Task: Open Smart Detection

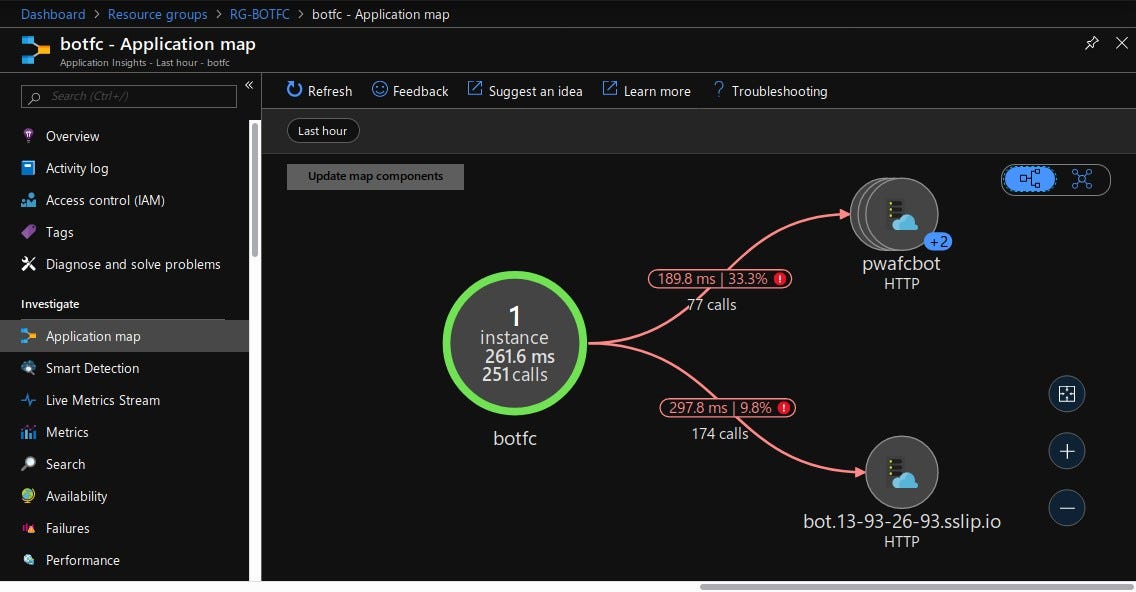Action: 125,368
